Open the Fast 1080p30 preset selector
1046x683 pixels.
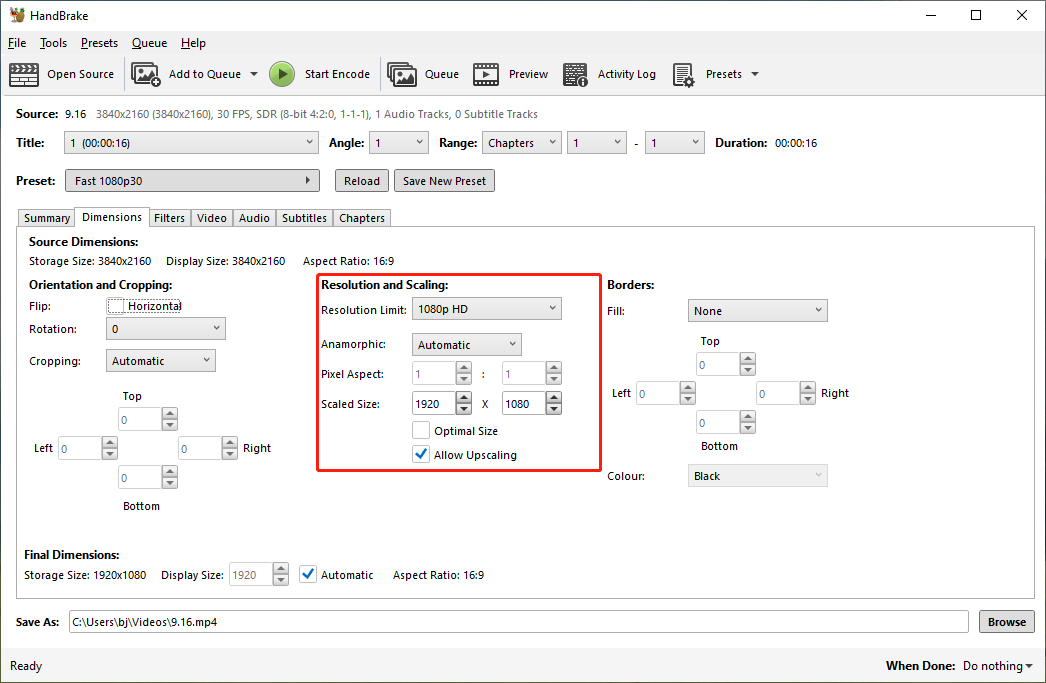coord(192,181)
